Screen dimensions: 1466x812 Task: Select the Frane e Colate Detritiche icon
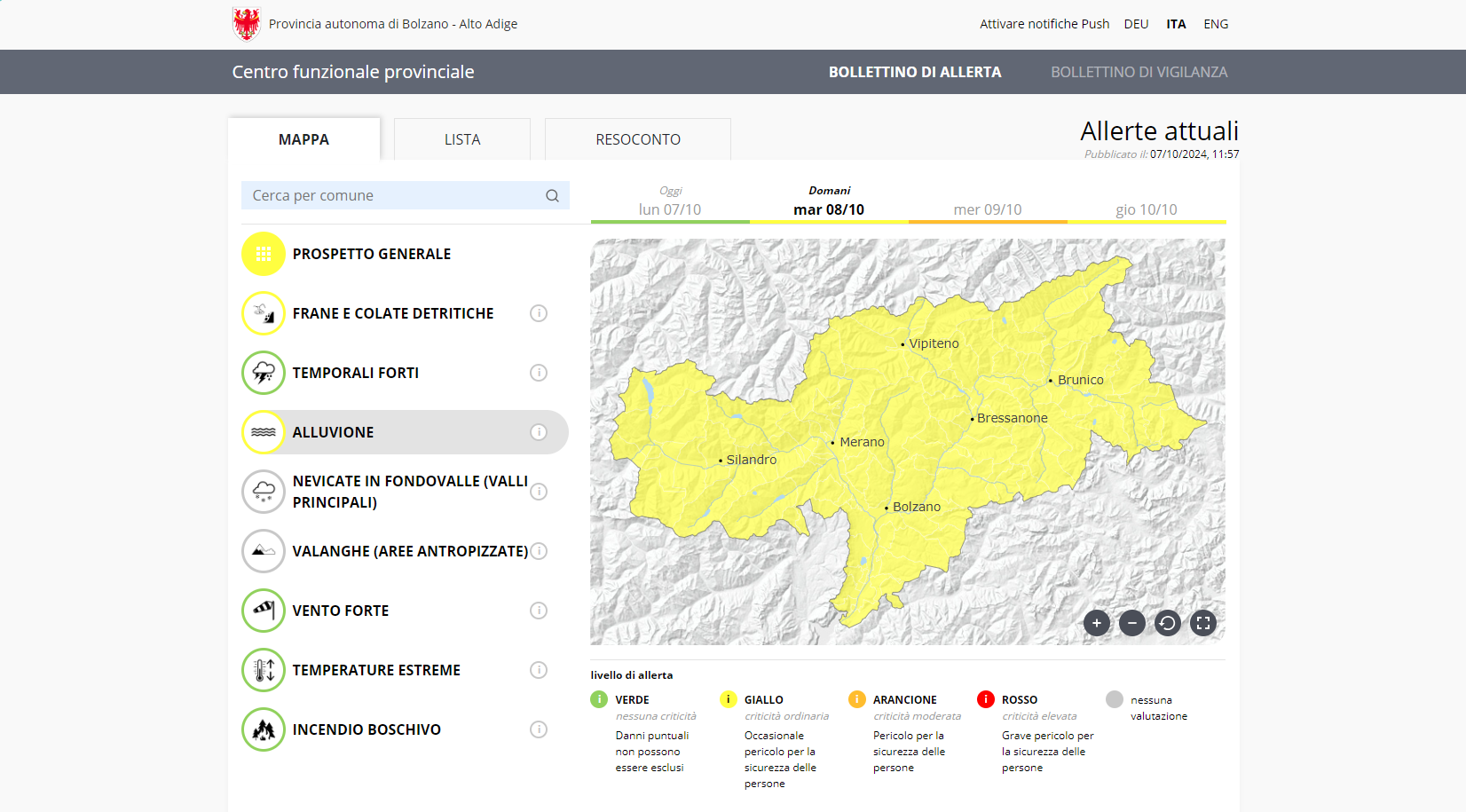(x=264, y=313)
